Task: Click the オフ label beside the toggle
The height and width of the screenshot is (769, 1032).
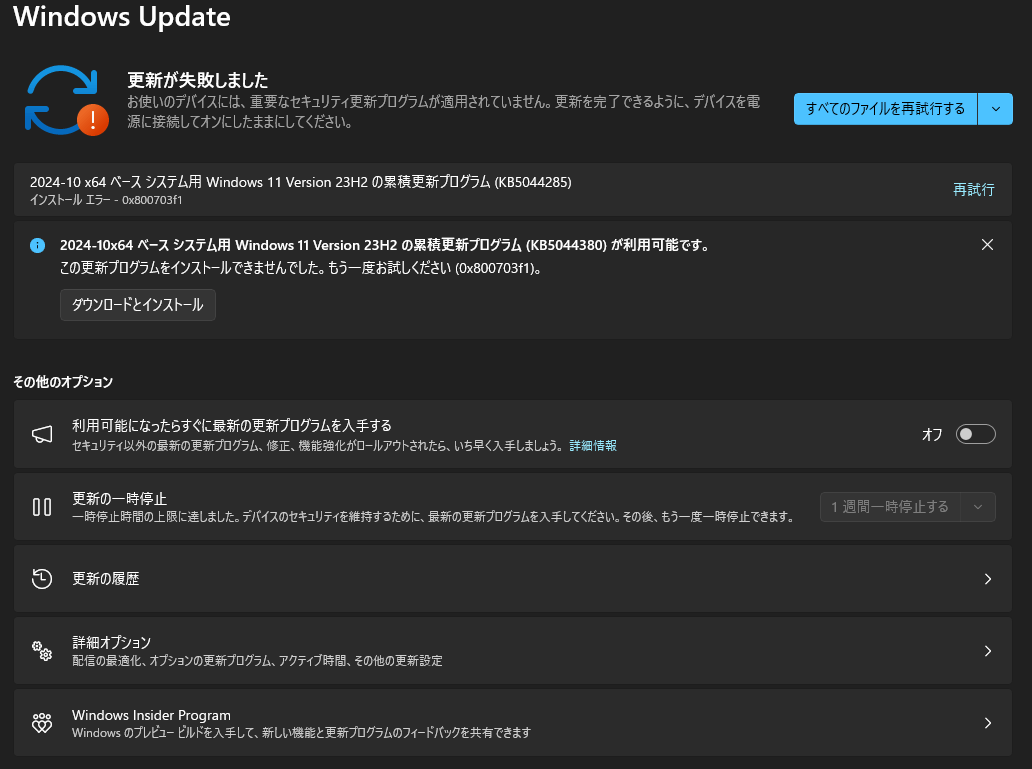Action: (x=932, y=435)
